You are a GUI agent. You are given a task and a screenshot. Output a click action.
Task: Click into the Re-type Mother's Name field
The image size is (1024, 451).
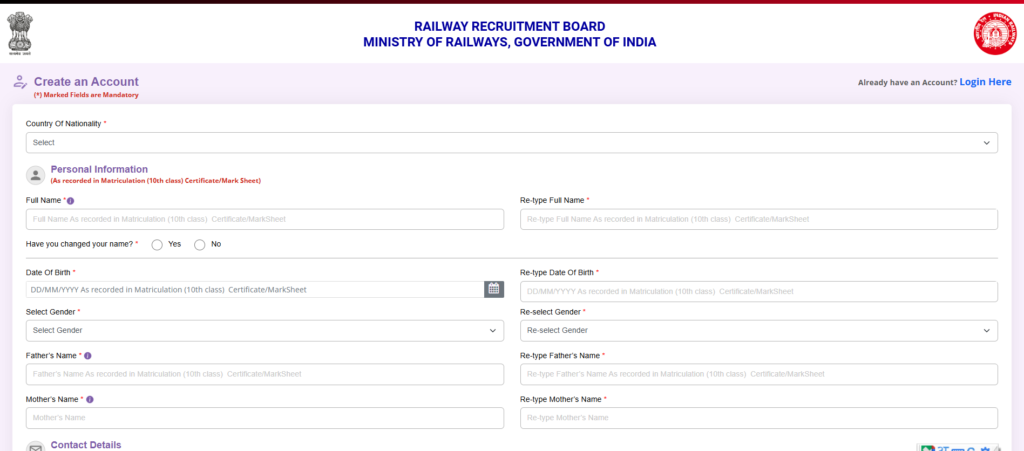pos(759,418)
